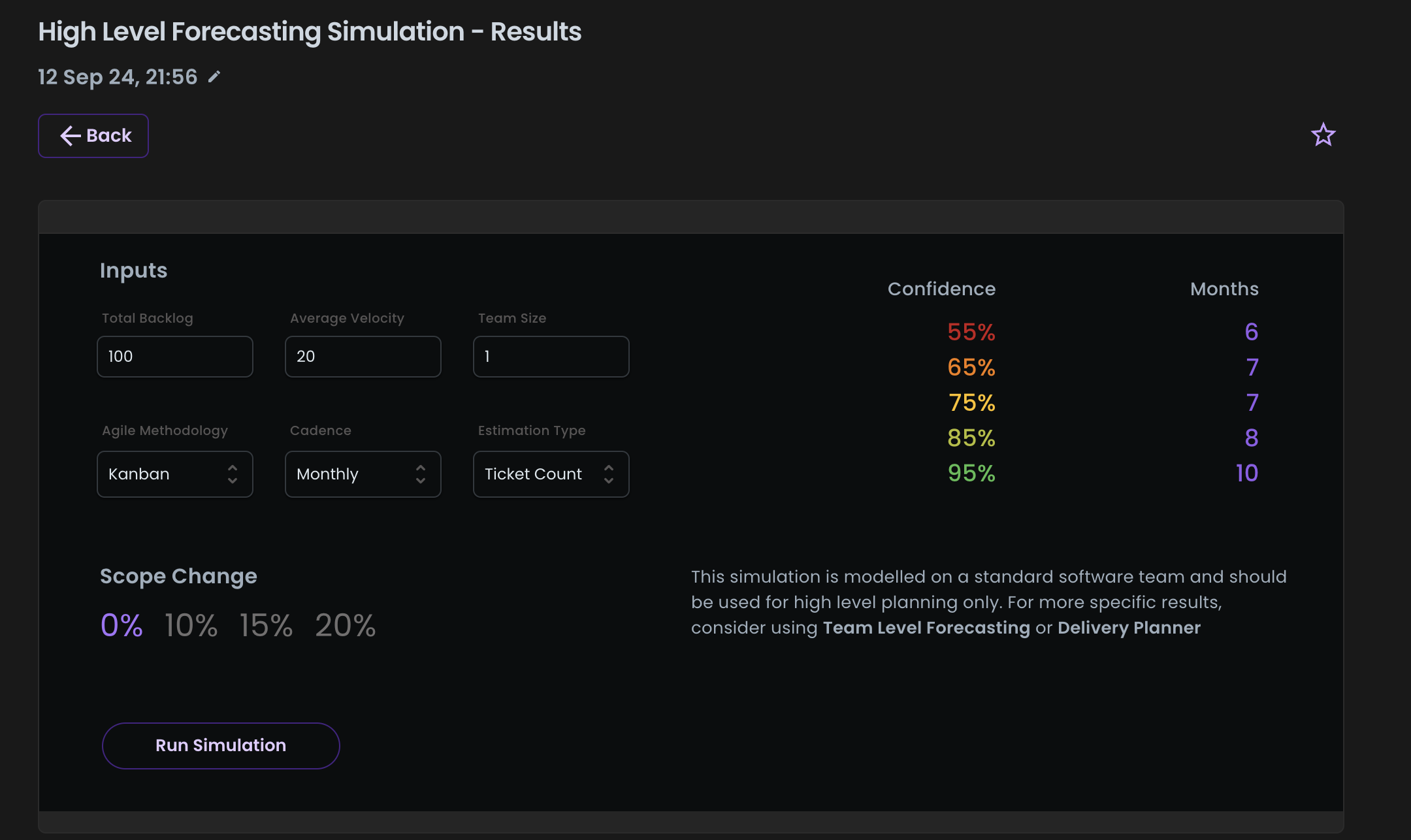Focus the Average Velocity field
Viewport: 1411px width, 840px height.
[363, 357]
